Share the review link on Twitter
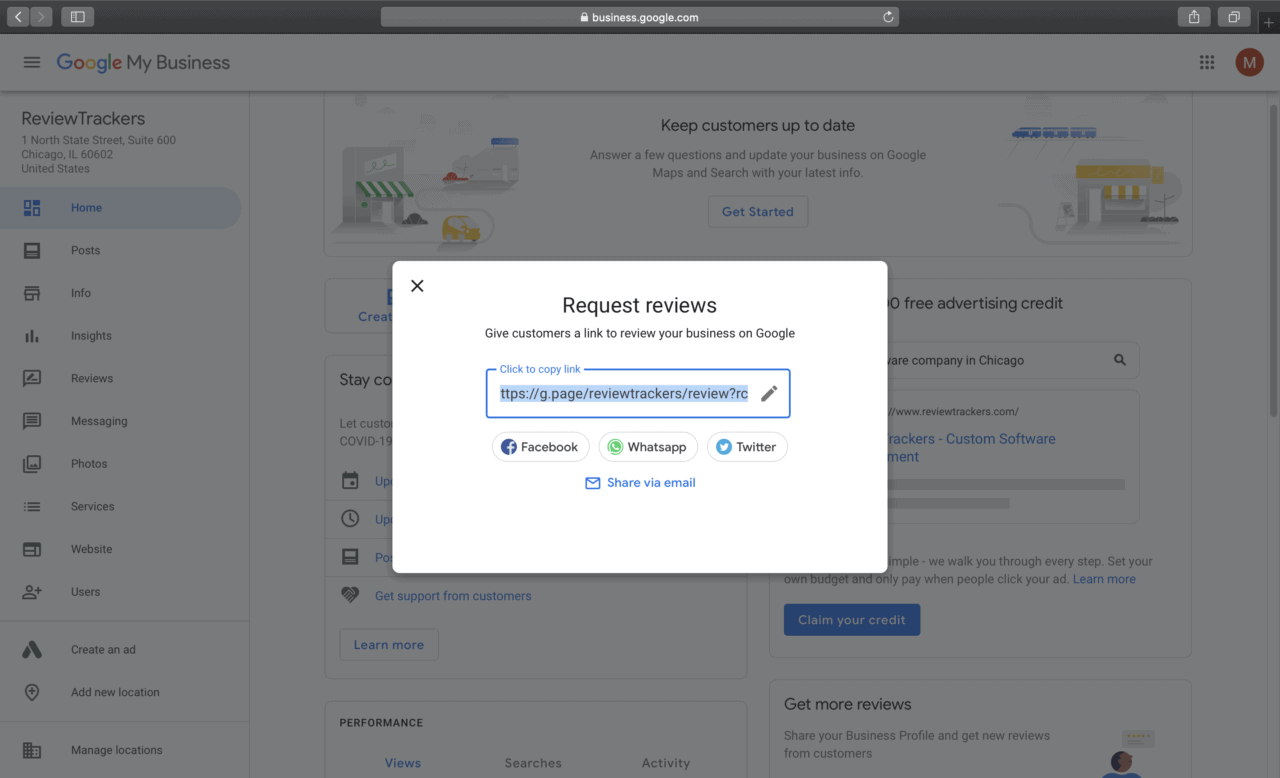 747,447
